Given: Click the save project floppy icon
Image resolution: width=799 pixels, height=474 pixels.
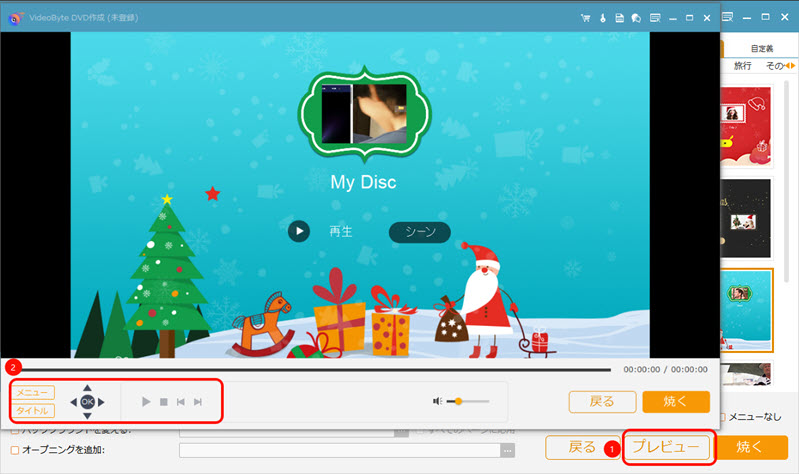Looking at the screenshot, I should coord(619,18).
